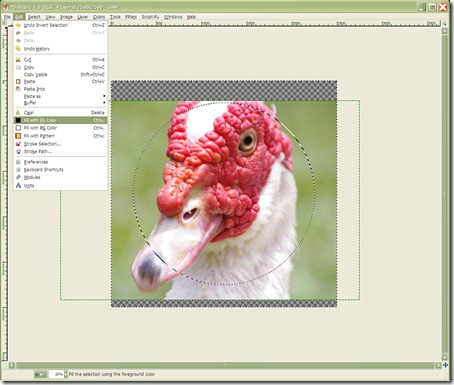The width and height of the screenshot is (454, 385).
Task: Open the navigation preview cross icon
Action: (x=445, y=365)
